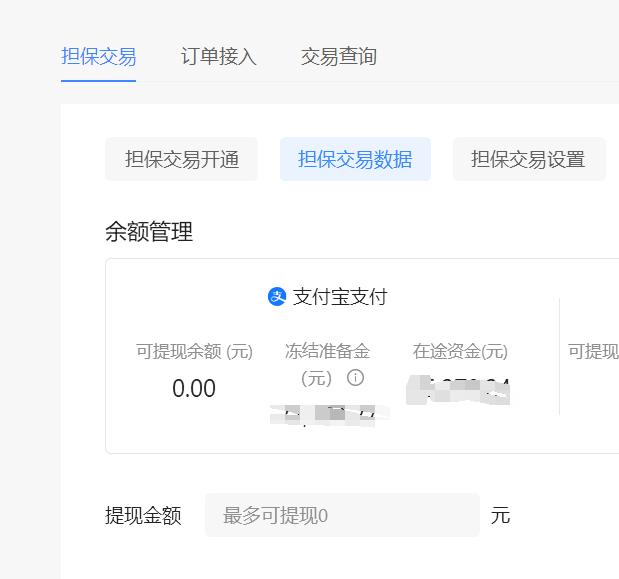Click the info icon beside 冻结准备金
Screen dimensions: 619x579
click(355, 378)
